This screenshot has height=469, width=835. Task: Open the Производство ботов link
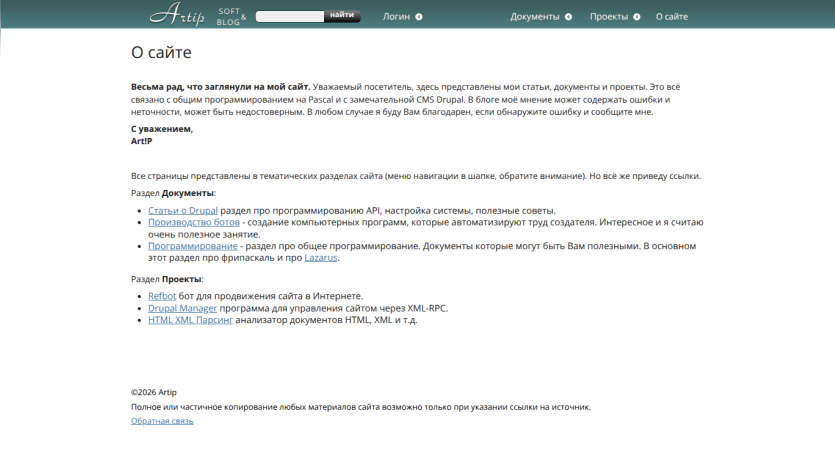click(194, 222)
